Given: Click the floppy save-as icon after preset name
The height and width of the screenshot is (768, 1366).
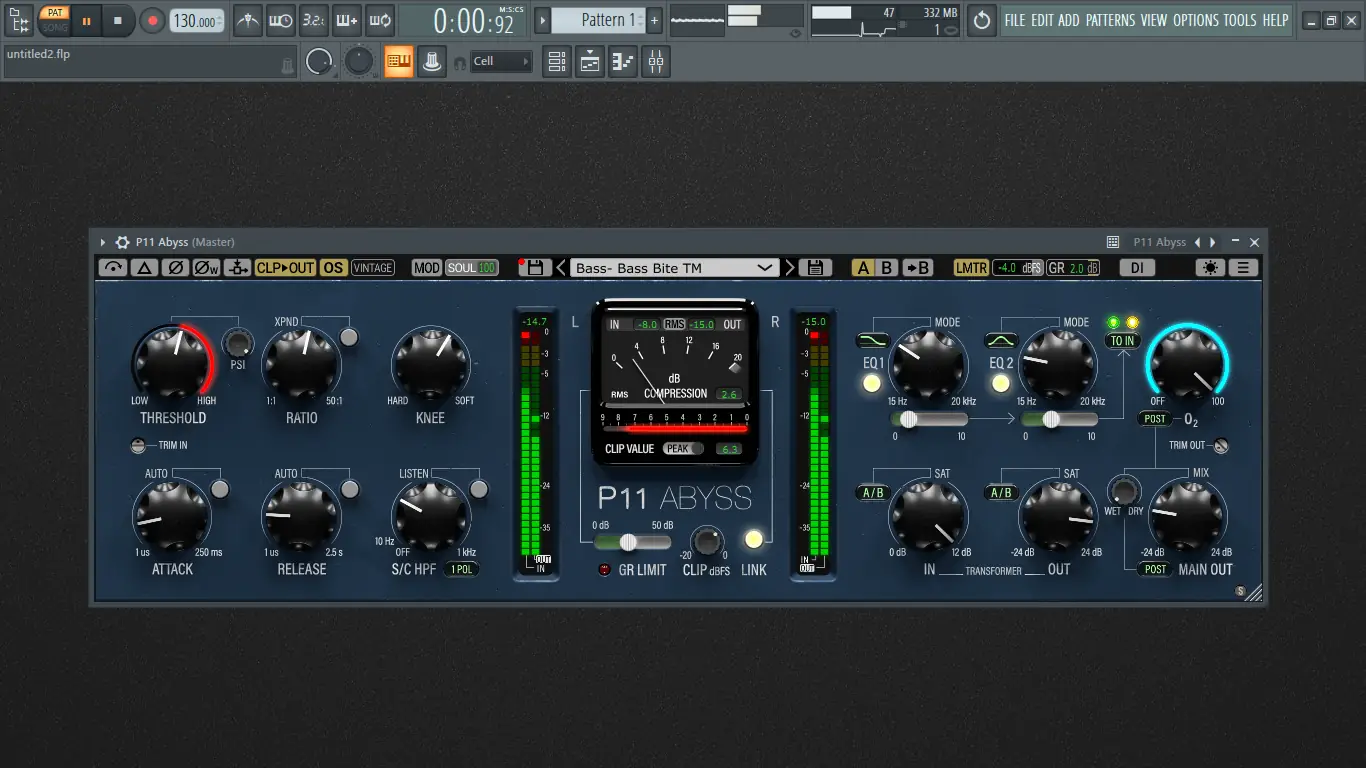Looking at the screenshot, I should click(x=815, y=267).
